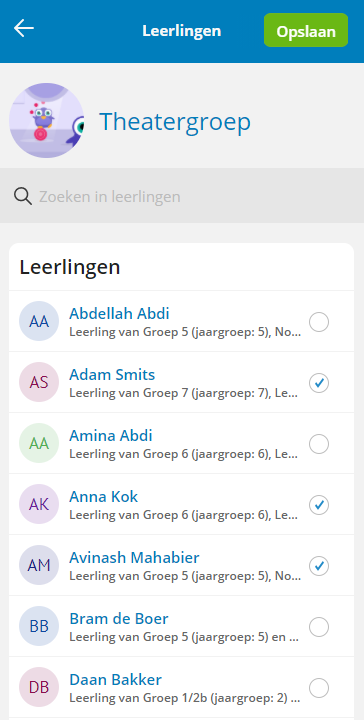Select Abdellah Abdi's checkbox
Viewport: 364px width, 720px height.
point(319,322)
